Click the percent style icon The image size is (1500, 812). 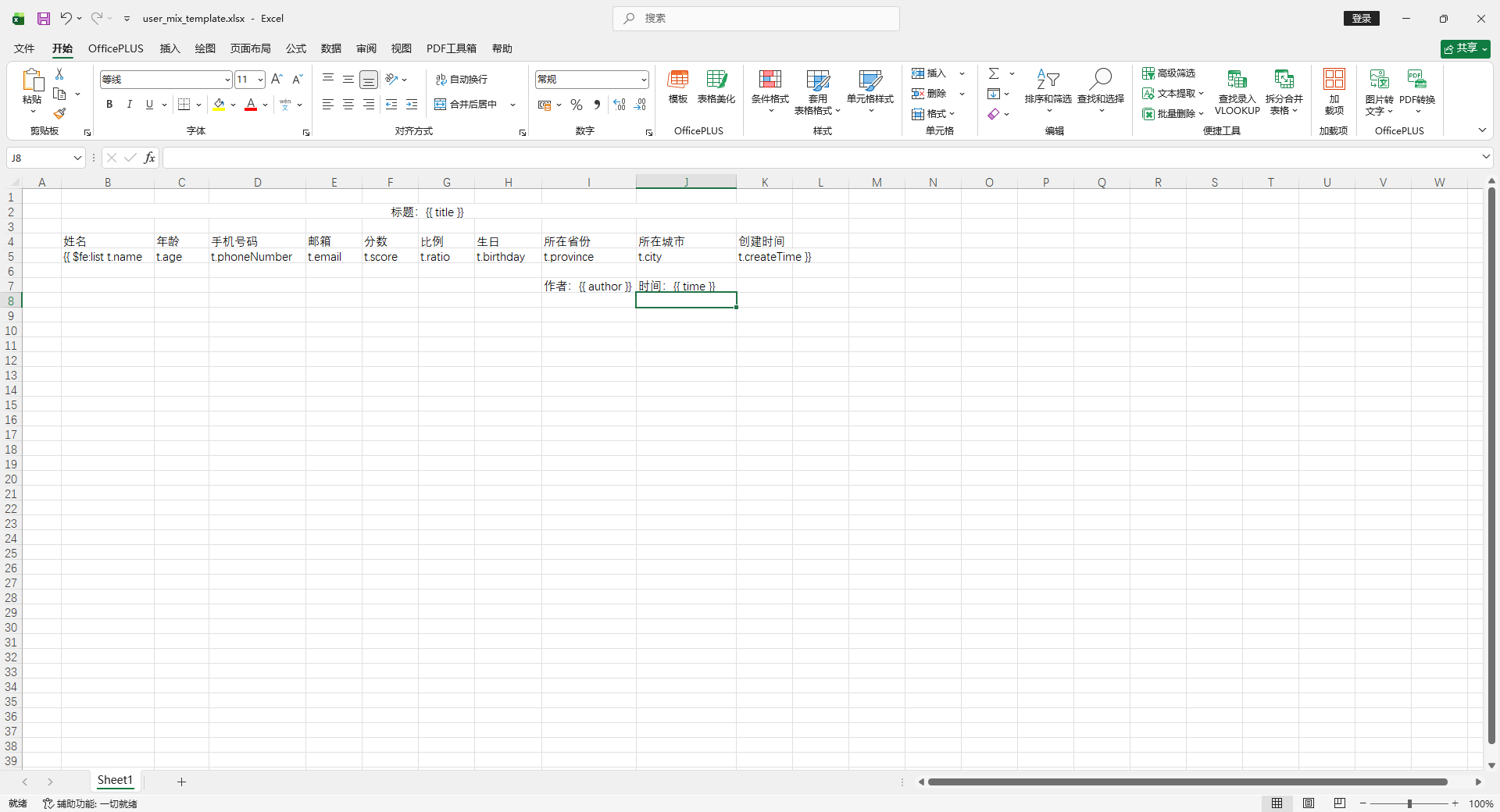click(x=577, y=105)
